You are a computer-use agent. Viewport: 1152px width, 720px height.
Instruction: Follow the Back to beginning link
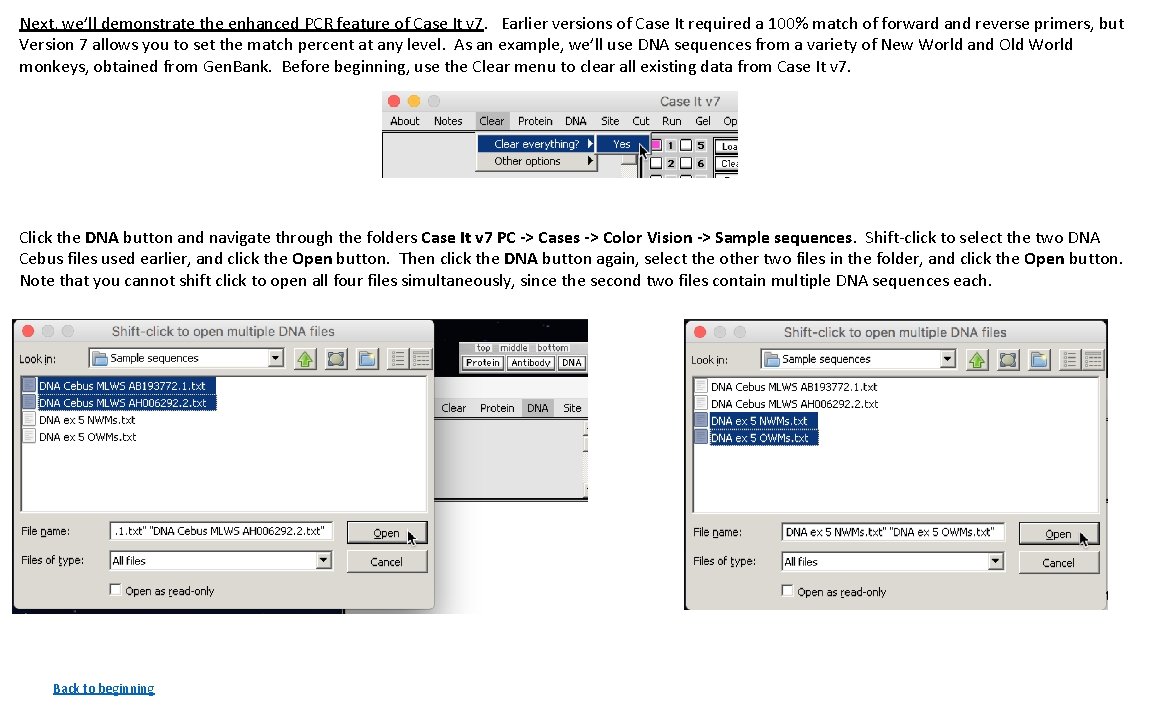[x=103, y=688]
